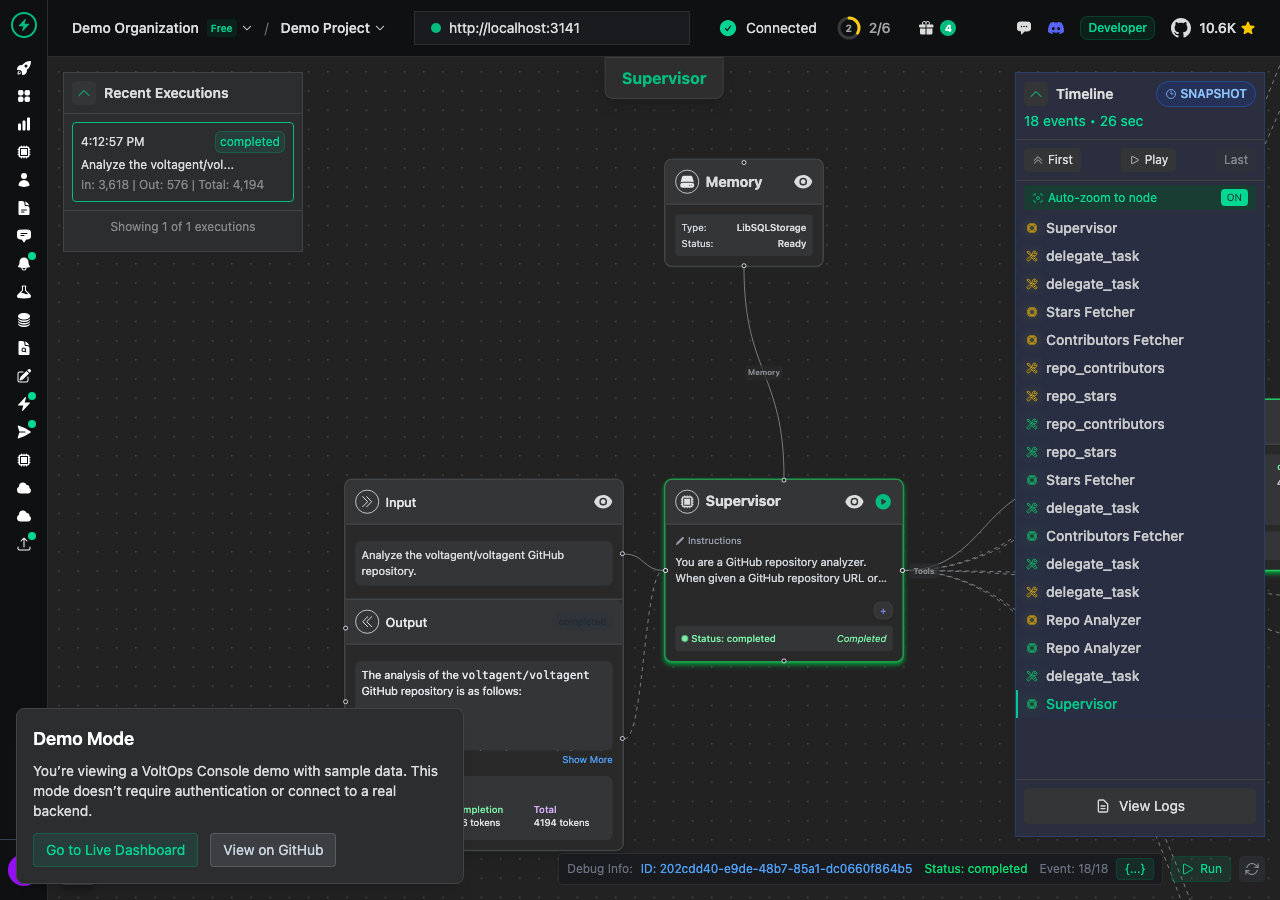Open the pencil edit icon in sidebar

pos(24,376)
